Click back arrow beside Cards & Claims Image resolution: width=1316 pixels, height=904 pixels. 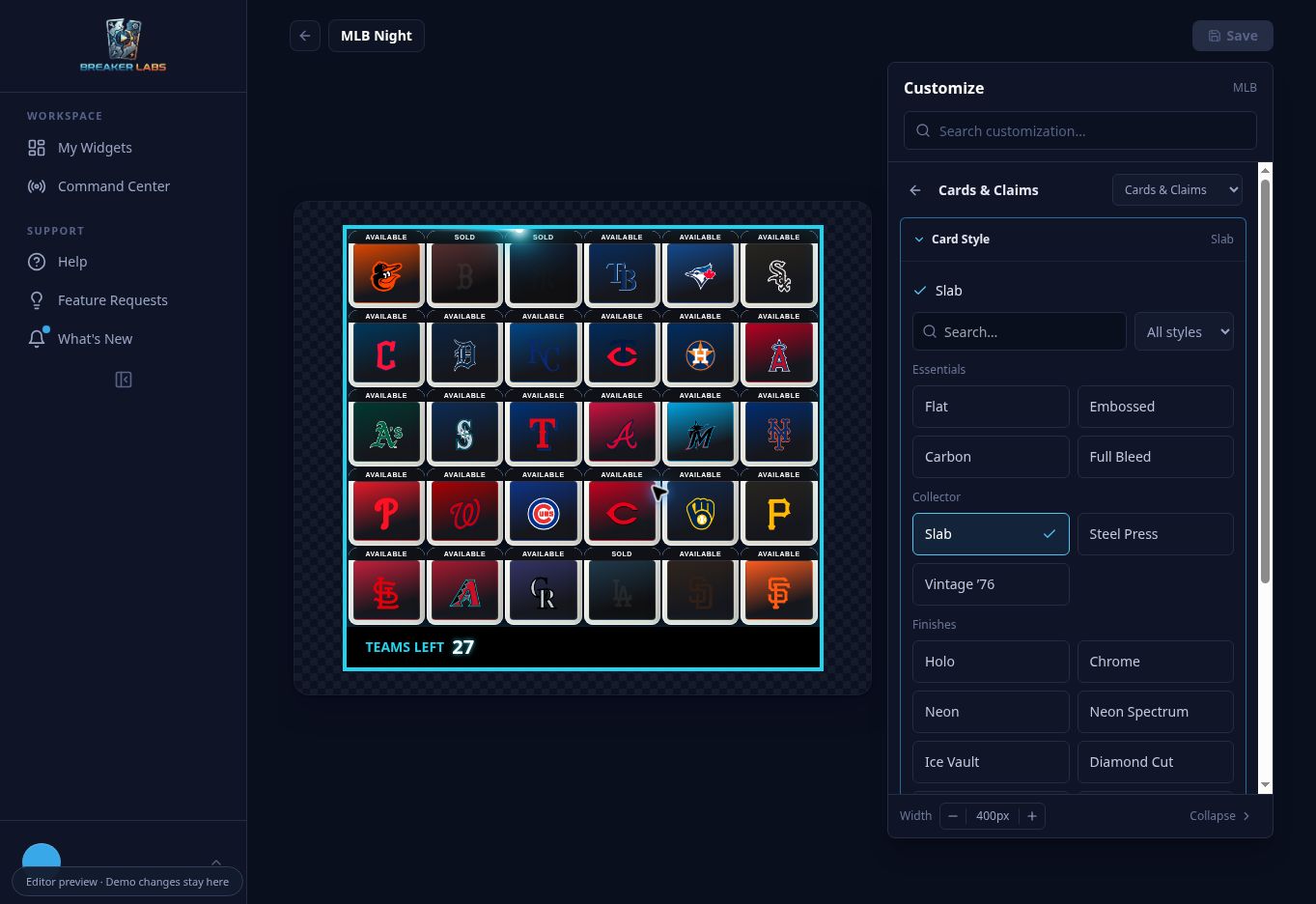[915, 190]
